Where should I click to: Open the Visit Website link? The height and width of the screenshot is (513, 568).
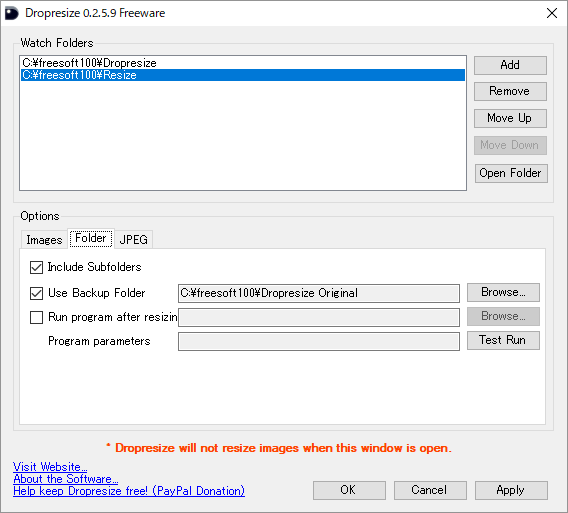pos(50,467)
